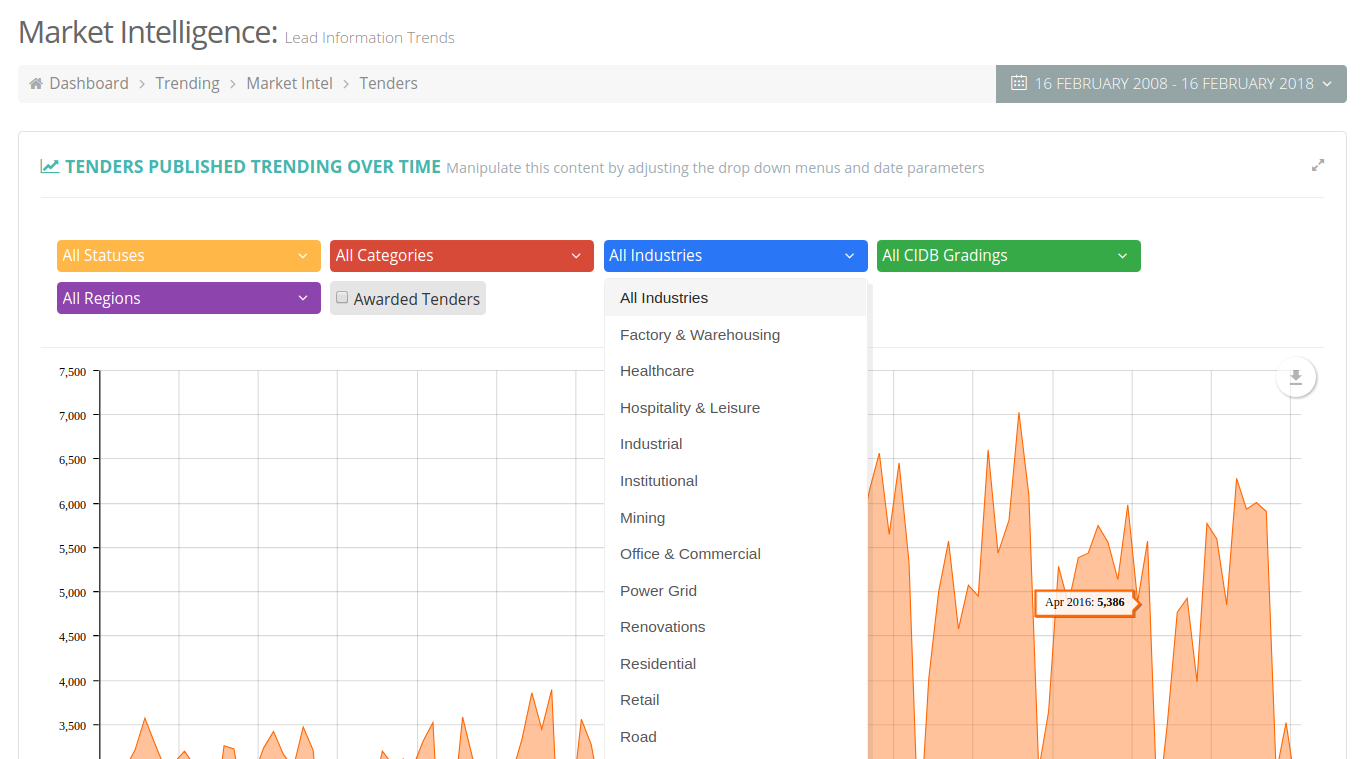Select All Industries option in list

point(735,298)
